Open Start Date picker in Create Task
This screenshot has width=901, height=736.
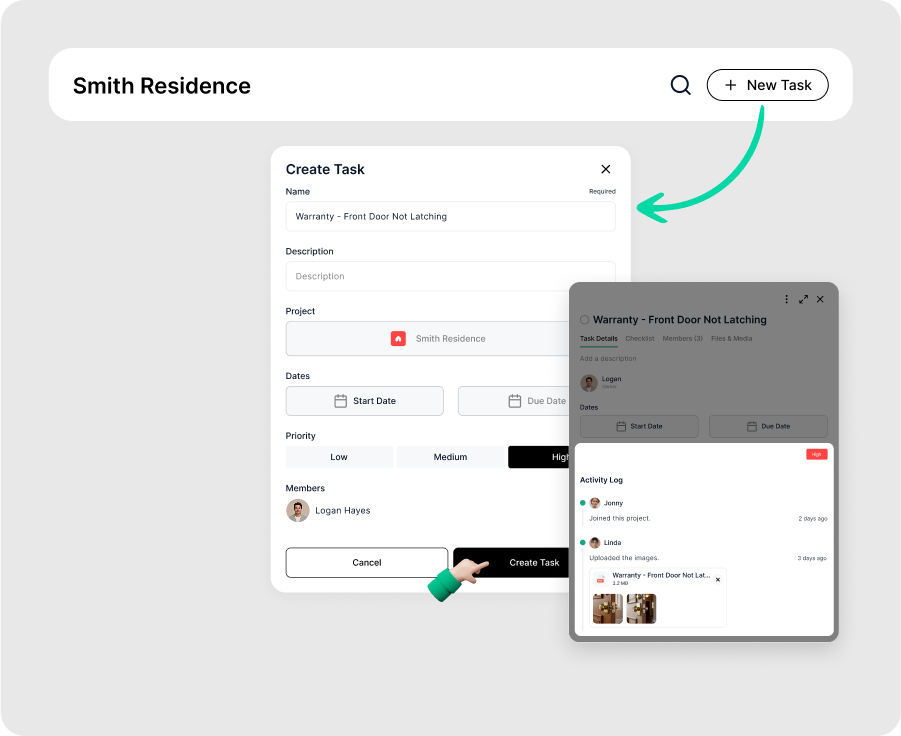pyautogui.click(x=364, y=401)
